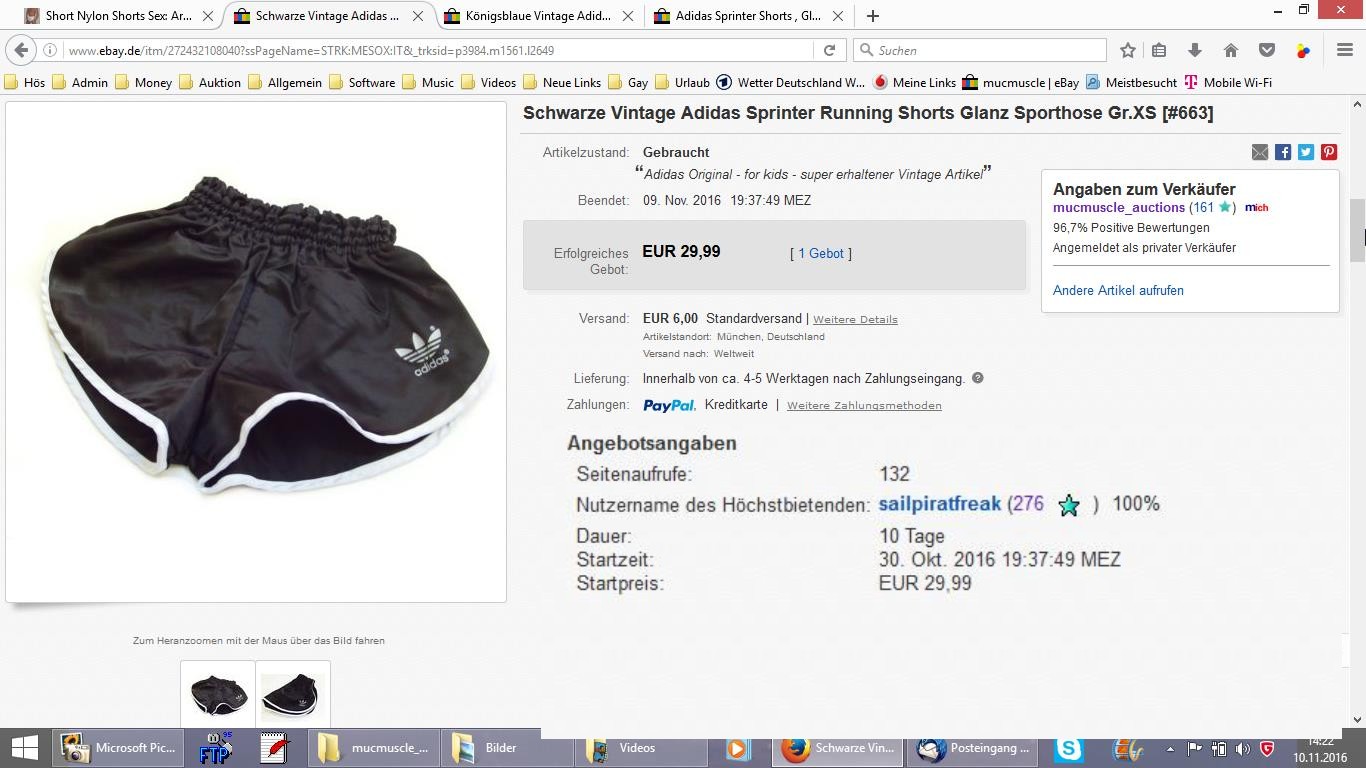Select the second shorts thumbnail image
The image size is (1366, 768).
293,693
